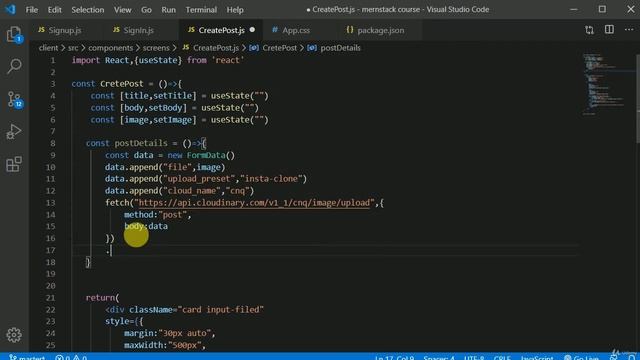
Task: Click setImage on line 6
Action: point(172,120)
